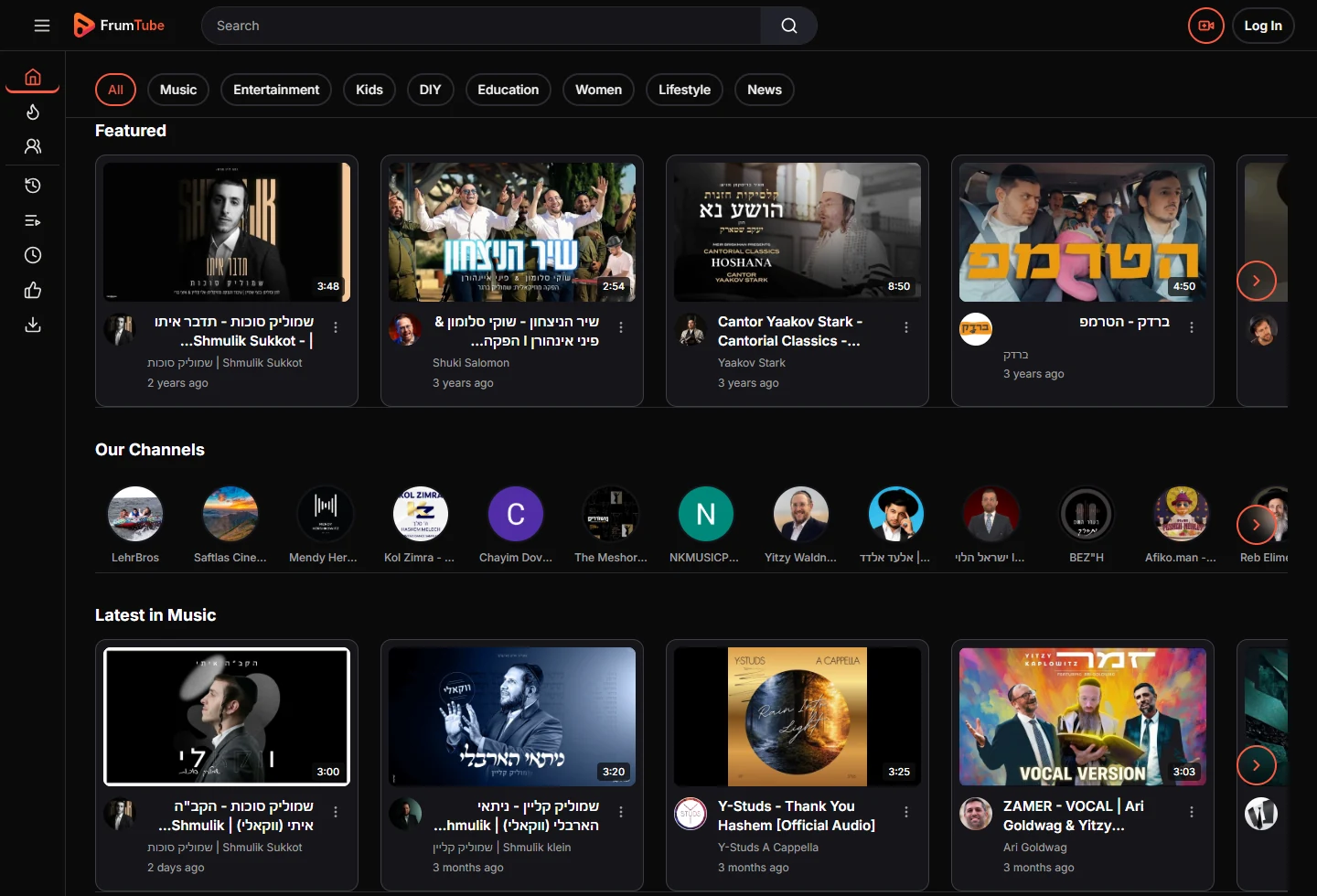Open Trending flame icon in sidebar
The width and height of the screenshot is (1317, 896).
[33, 112]
